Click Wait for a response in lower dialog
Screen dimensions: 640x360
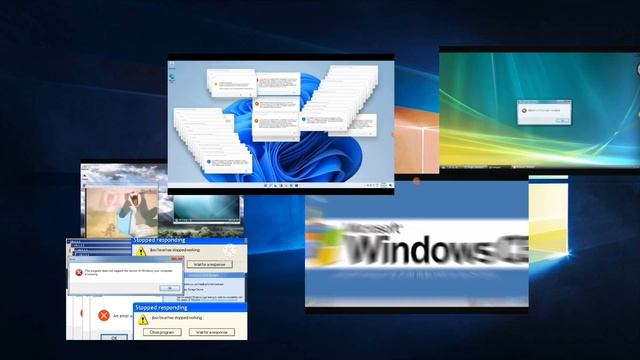click(x=211, y=332)
